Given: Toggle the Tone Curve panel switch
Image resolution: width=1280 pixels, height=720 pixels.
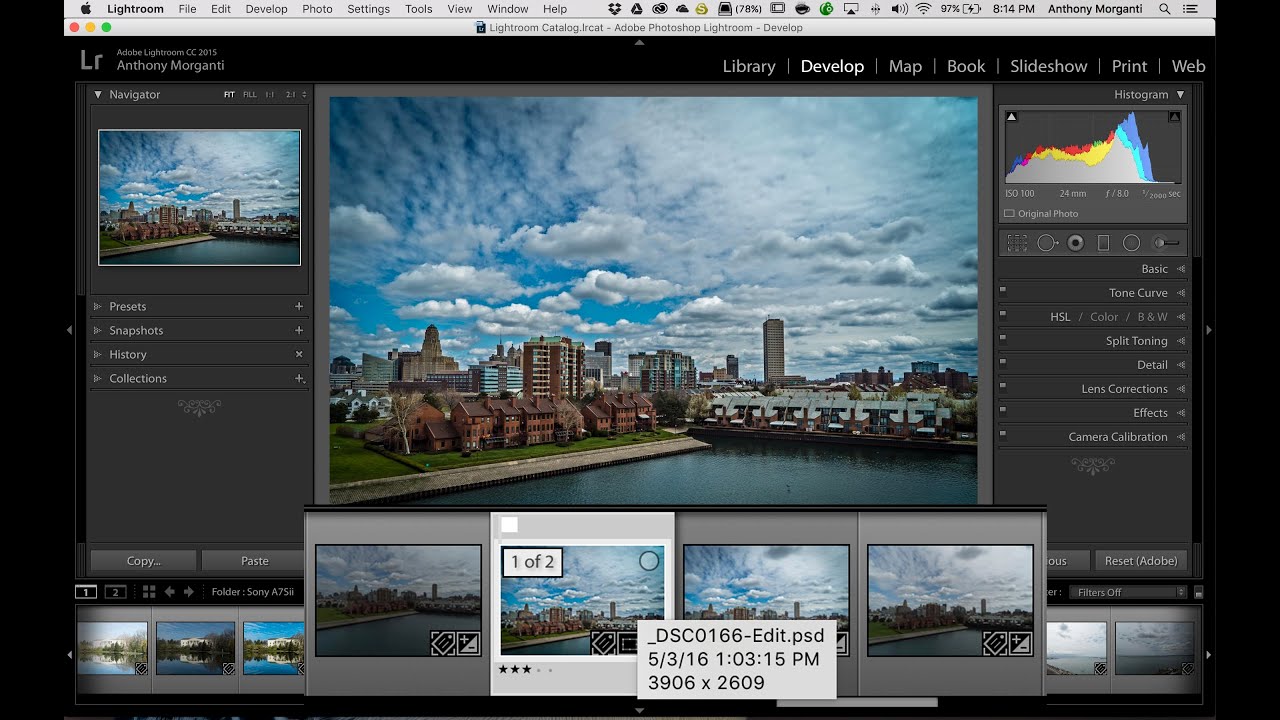Looking at the screenshot, I should (1003, 292).
